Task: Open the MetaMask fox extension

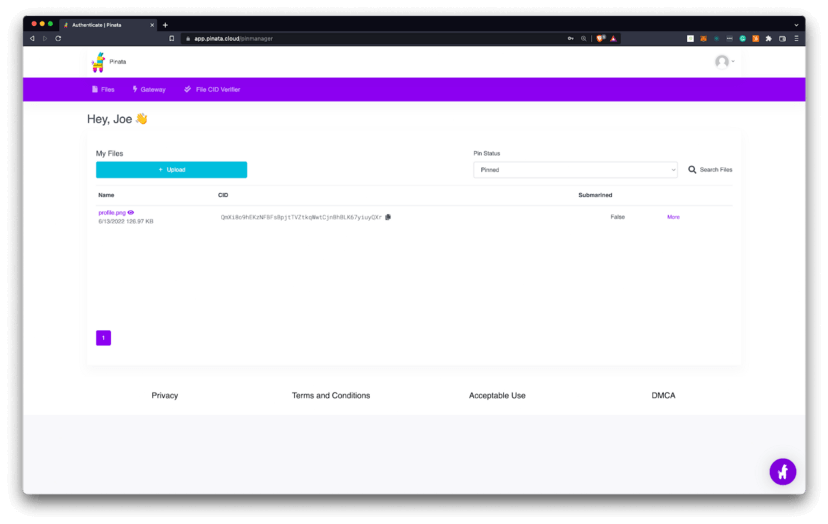Action: 703,38
